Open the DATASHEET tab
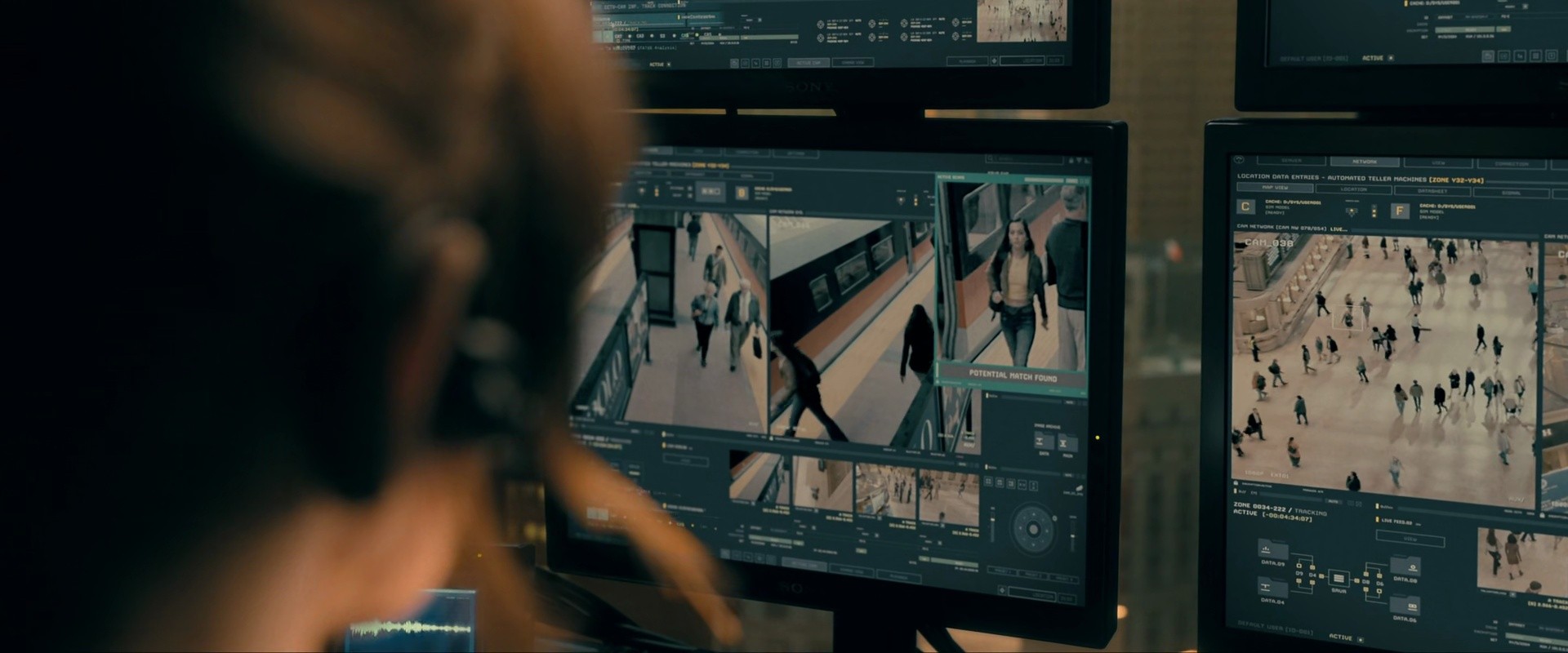This screenshot has width=1568, height=653. click(x=1432, y=191)
